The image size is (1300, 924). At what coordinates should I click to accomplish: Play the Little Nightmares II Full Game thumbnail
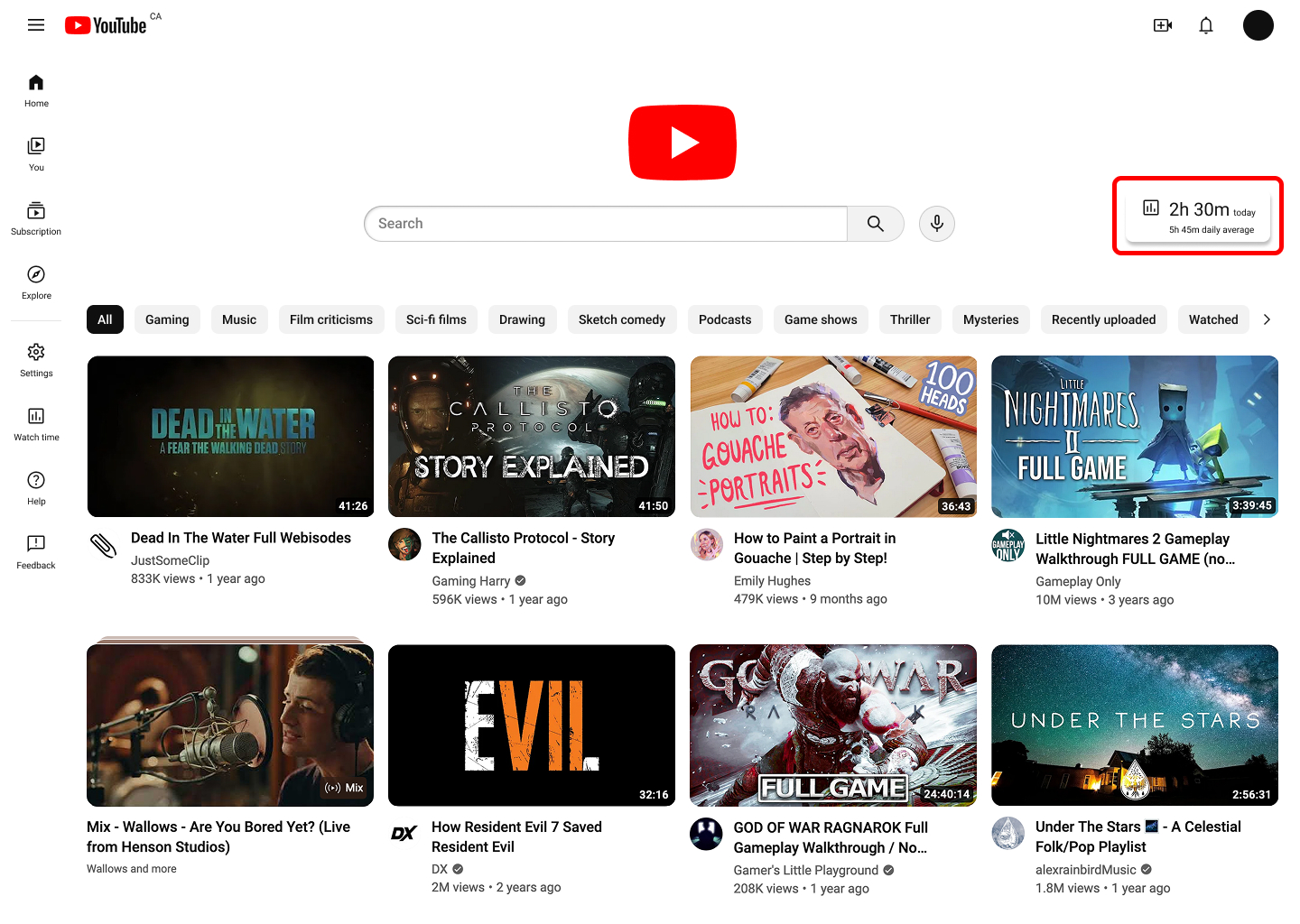1135,437
